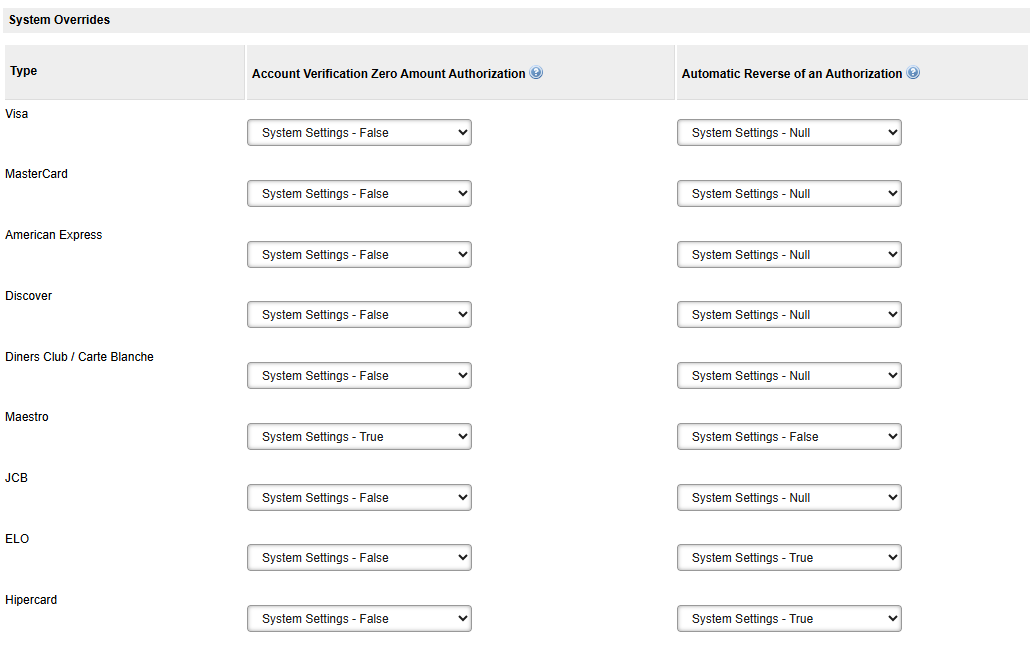Expand Maestro Automatic Reverse dropdown set to False
Viewport: 1032px width, 647px height.
pos(789,437)
